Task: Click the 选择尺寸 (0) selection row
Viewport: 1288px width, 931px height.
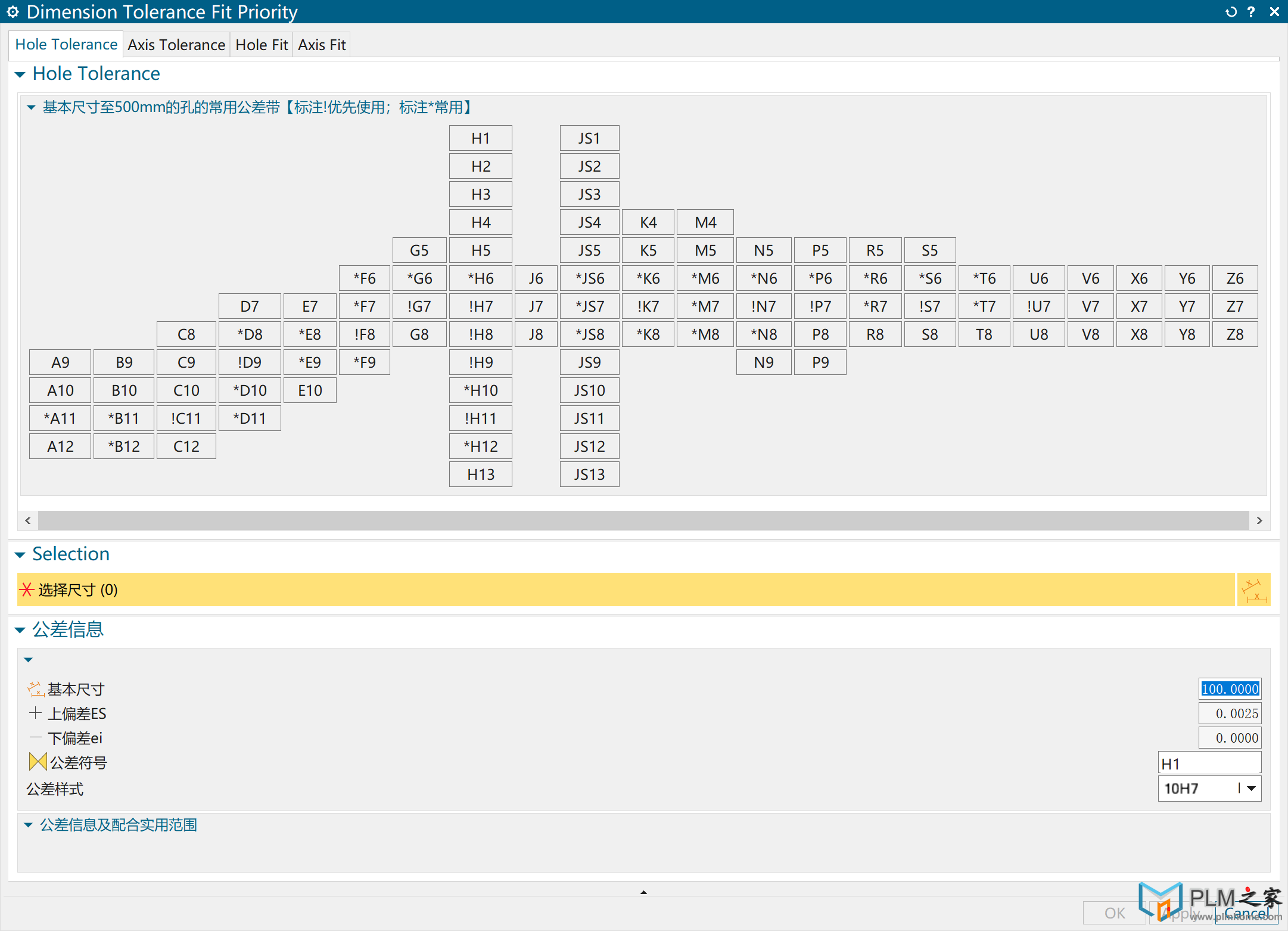Action: [x=626, y=589]
